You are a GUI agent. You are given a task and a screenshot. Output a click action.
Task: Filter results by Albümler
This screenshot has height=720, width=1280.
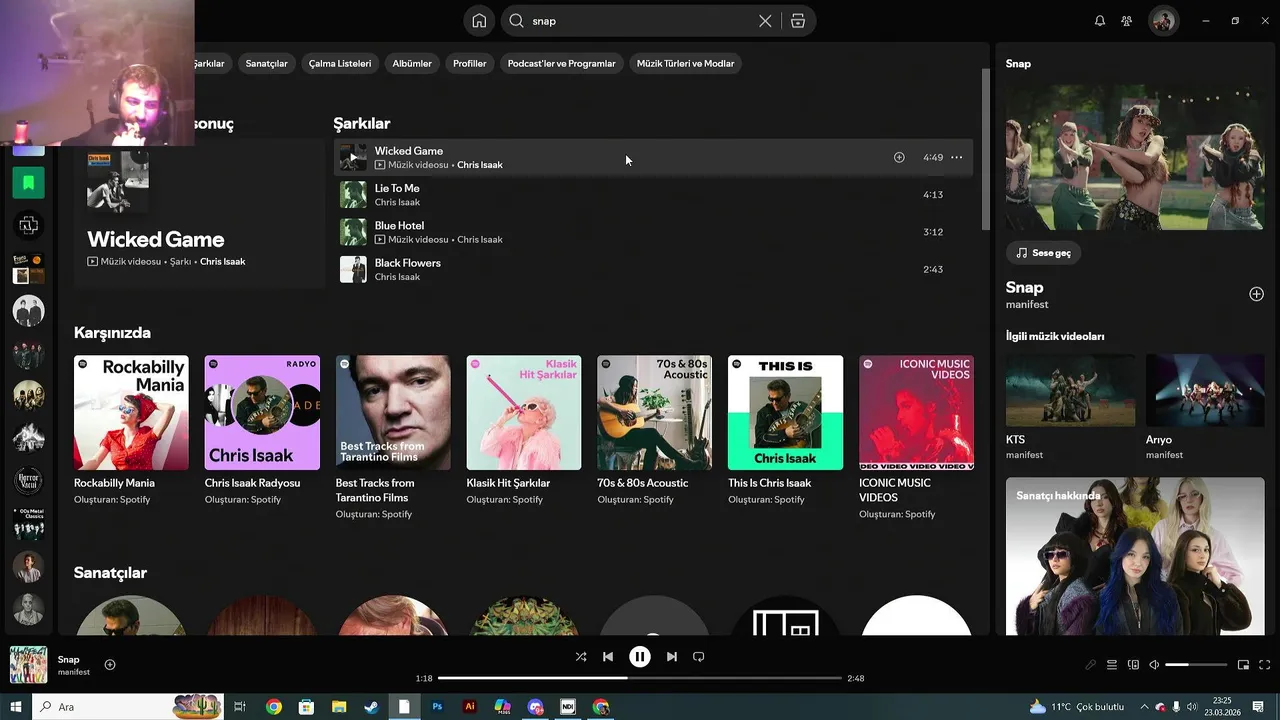coord(412,63)
